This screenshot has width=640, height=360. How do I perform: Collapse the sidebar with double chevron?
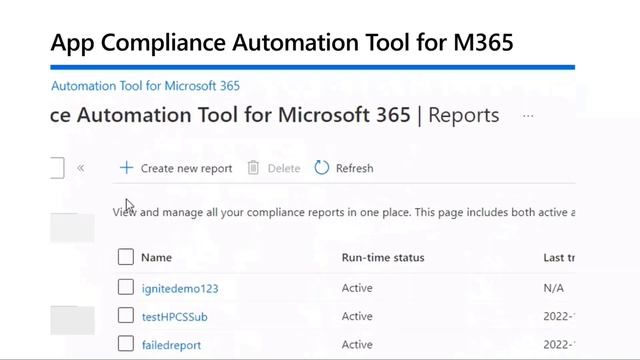click(81, 168)
